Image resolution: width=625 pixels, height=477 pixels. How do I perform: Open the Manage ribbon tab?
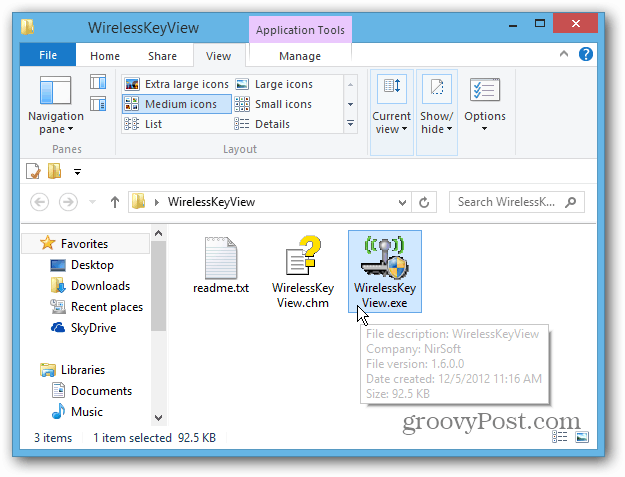click(300, 56)
